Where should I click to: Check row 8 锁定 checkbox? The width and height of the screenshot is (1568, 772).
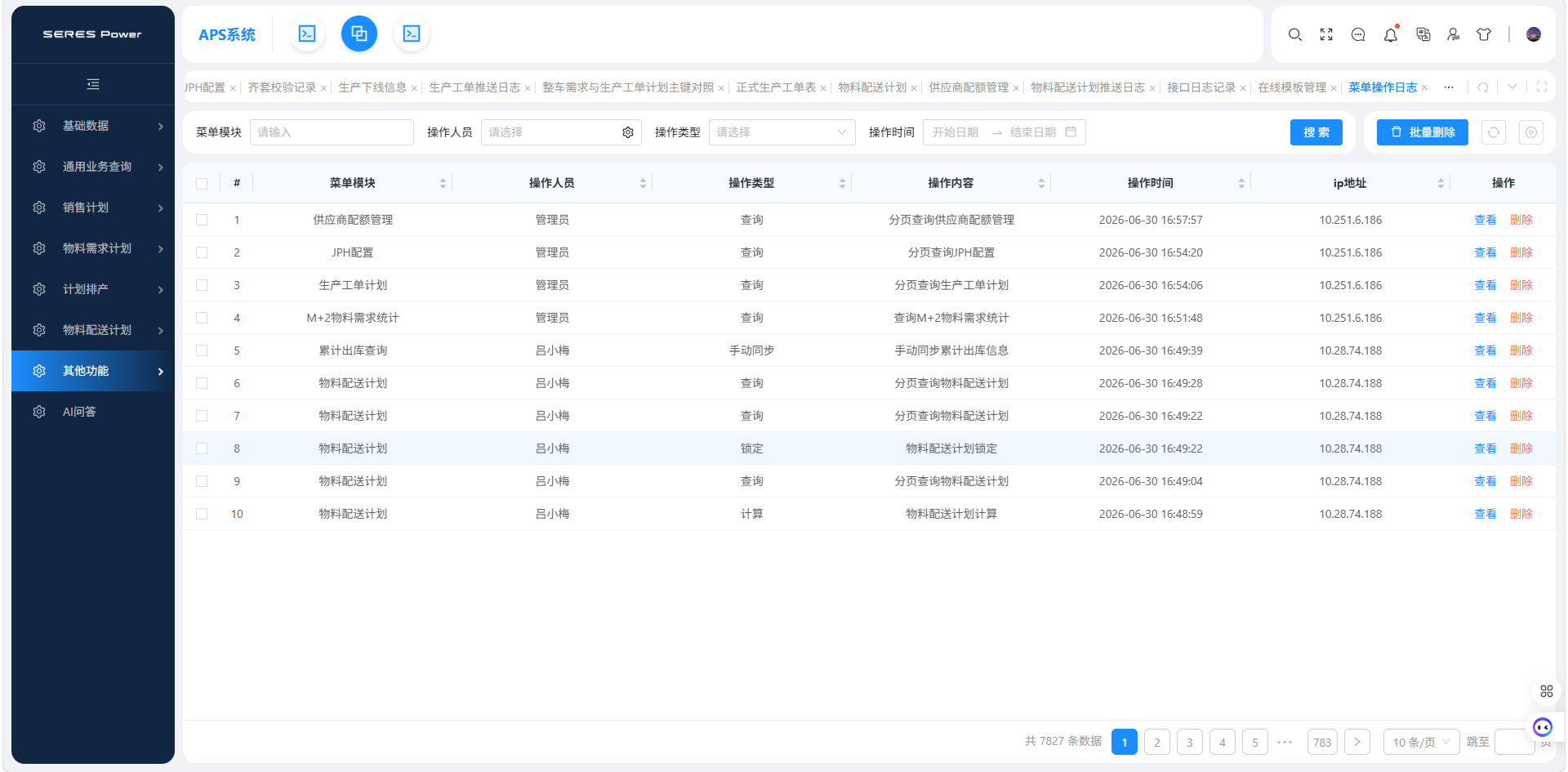click(x=202, y=448)
